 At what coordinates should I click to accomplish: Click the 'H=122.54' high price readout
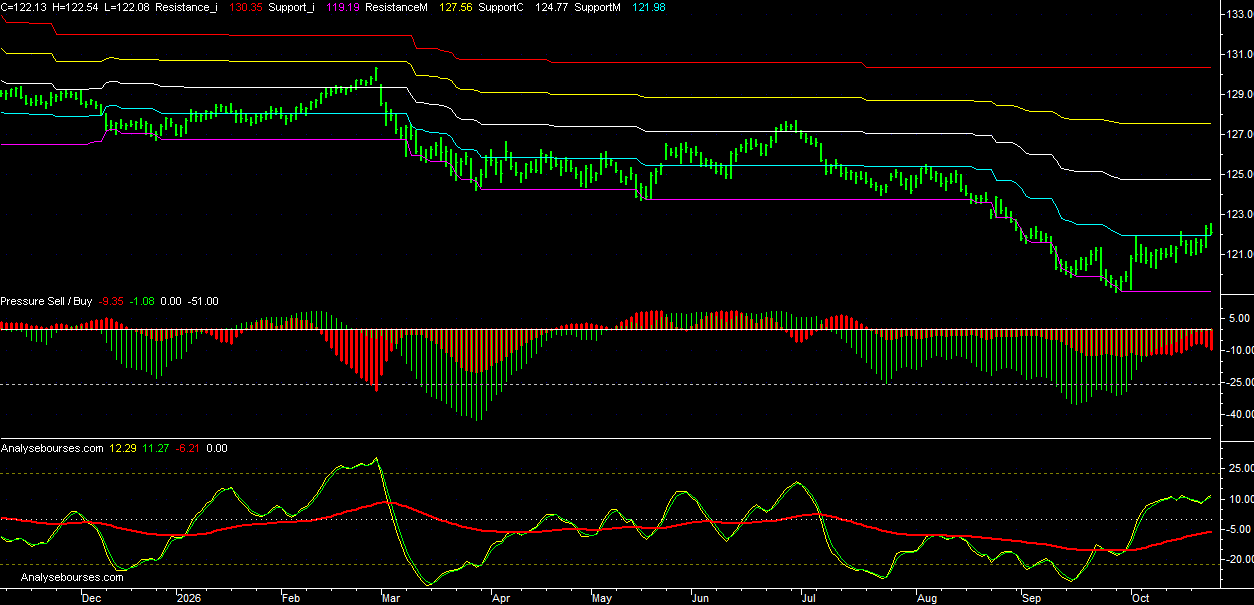(x=76, y=7)
